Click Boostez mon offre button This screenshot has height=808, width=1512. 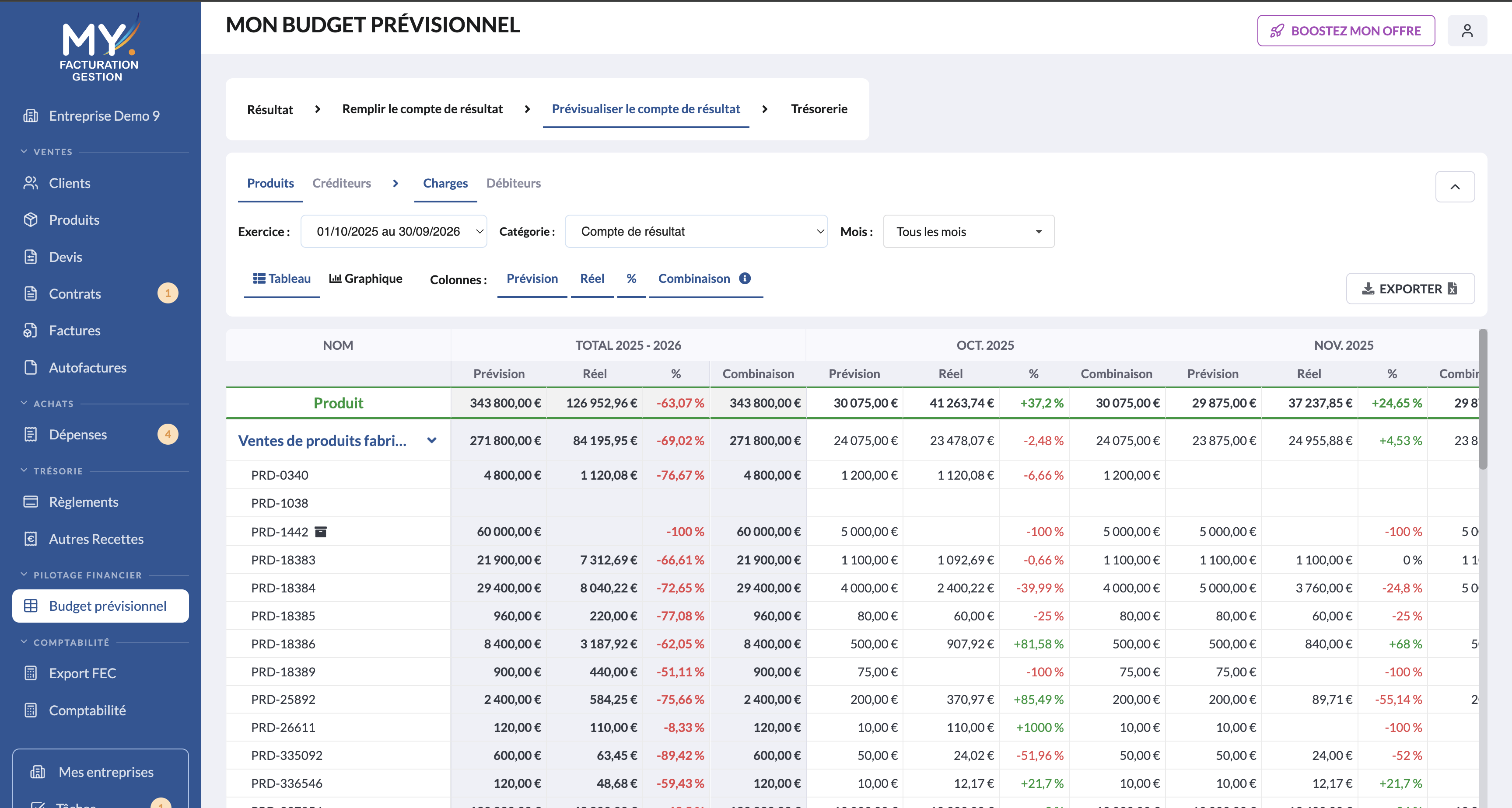coord(1346,31)
